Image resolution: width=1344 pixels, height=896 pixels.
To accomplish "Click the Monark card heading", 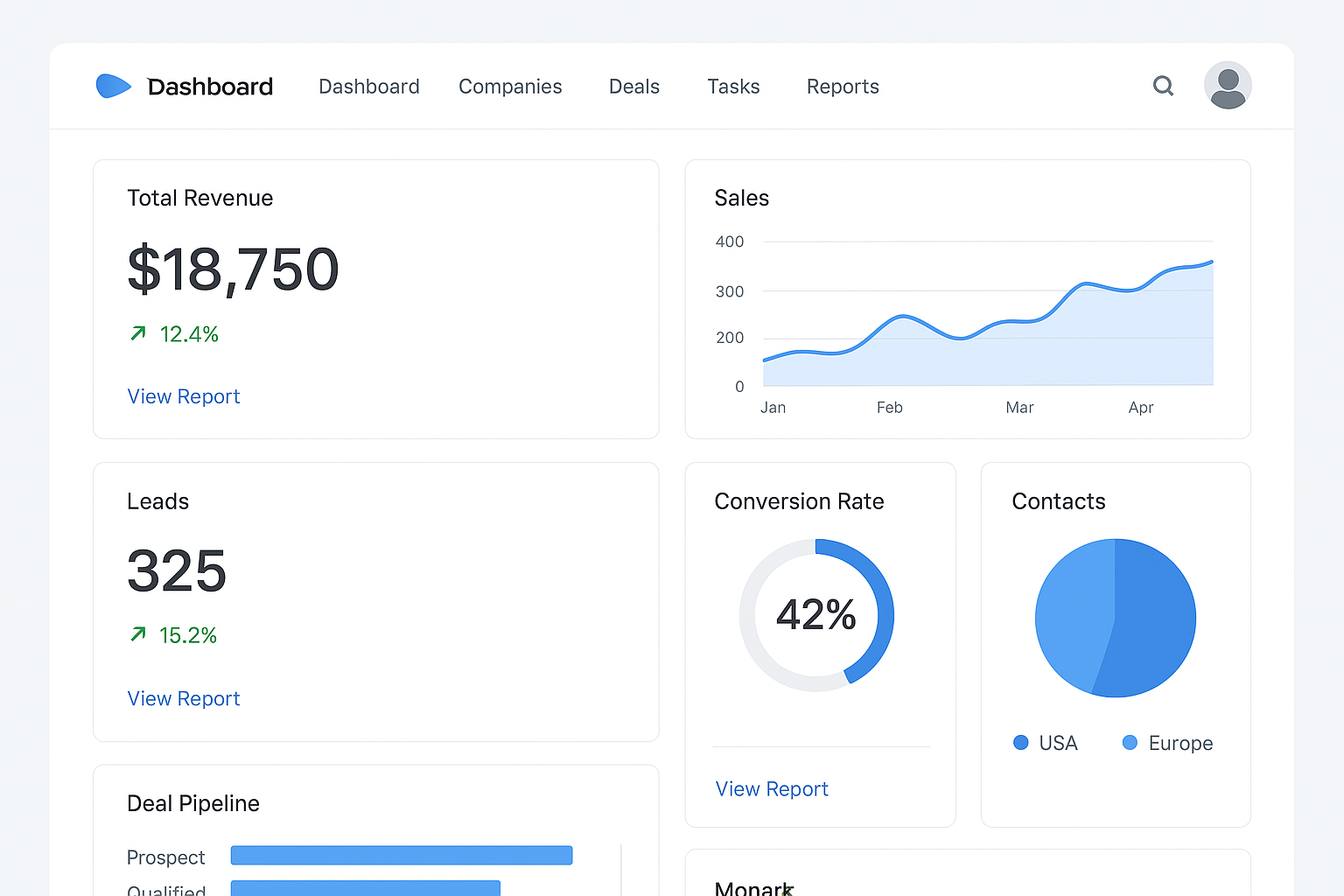I will tap(753, 886).
